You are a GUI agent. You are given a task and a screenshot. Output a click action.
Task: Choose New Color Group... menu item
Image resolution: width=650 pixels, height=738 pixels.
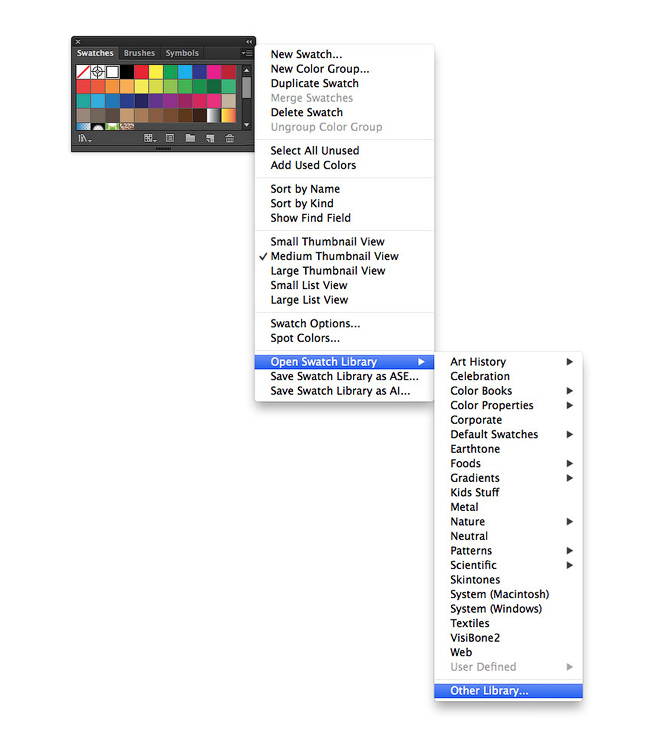344,69
